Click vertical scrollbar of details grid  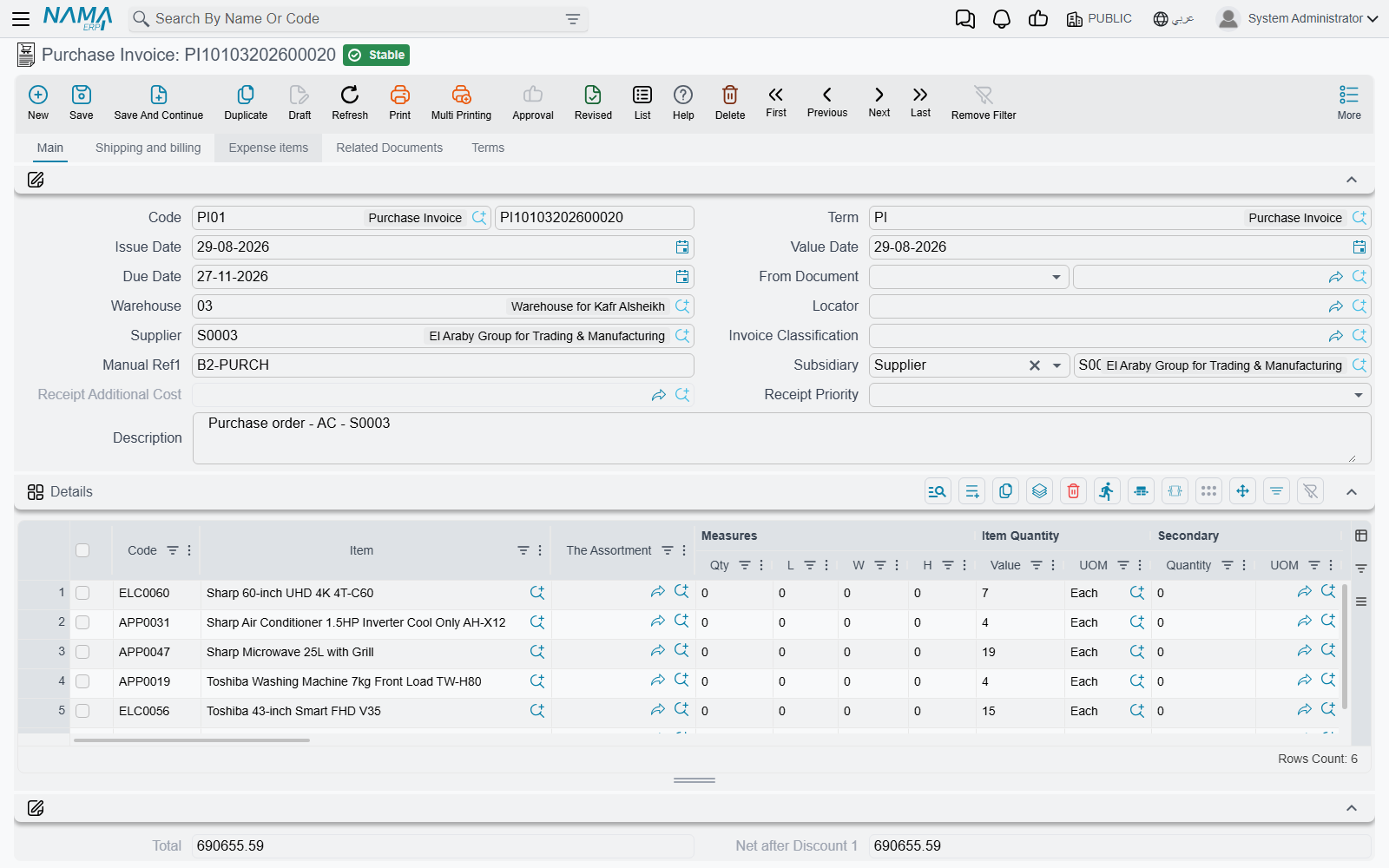[x=1345, y=647]
